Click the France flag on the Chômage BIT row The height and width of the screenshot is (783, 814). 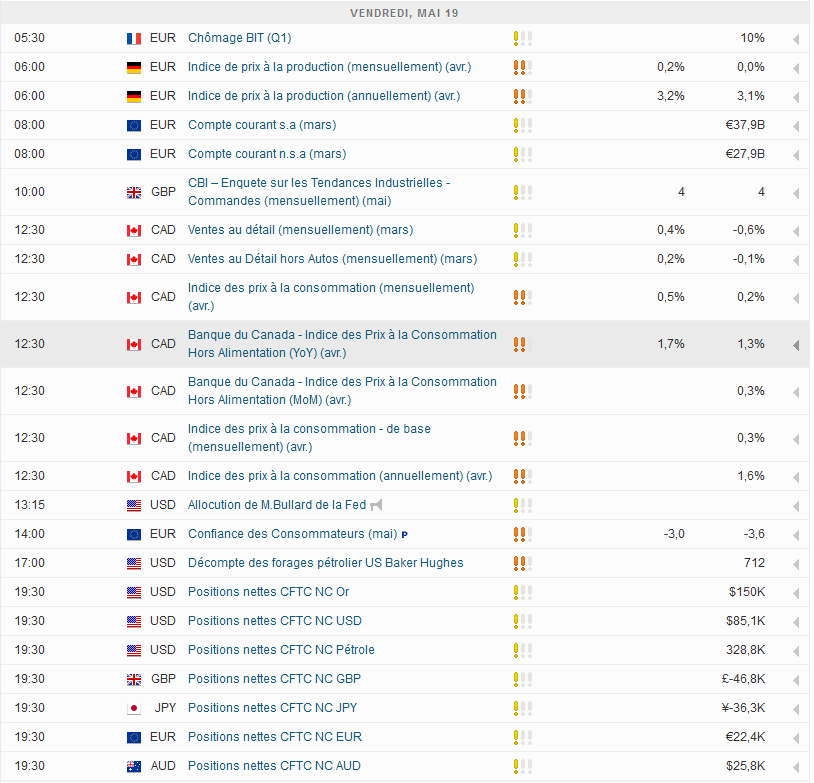(134, 38)
